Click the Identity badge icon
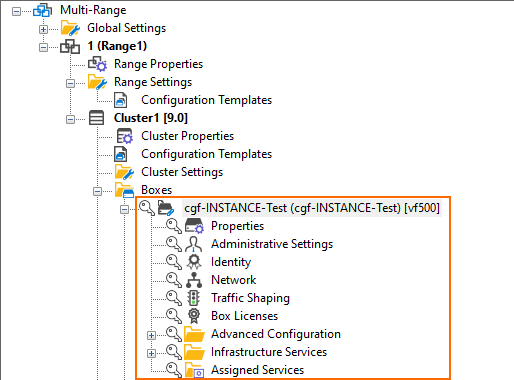This screenshot has height=380, width=514. pyautogui.click(x=194, y=262)
